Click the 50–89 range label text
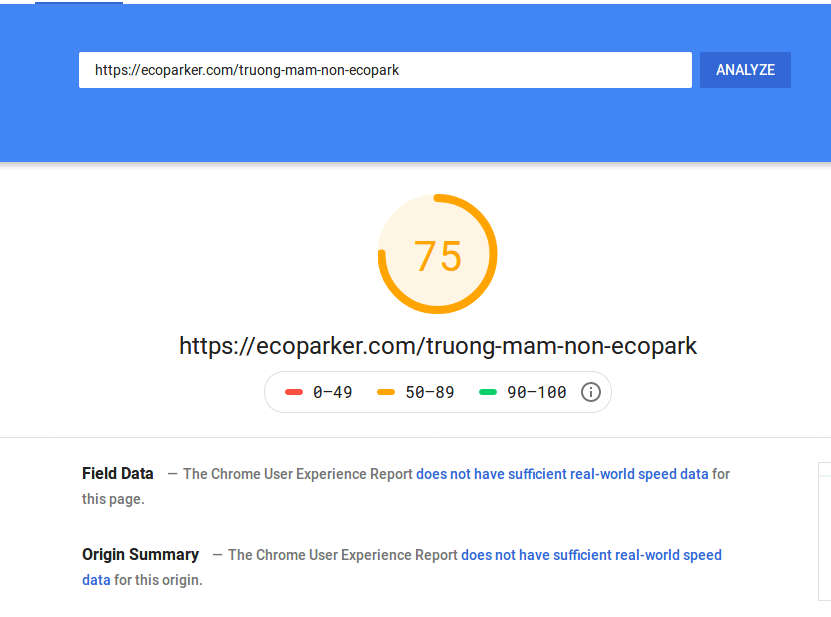 click(x=430, y=392)
